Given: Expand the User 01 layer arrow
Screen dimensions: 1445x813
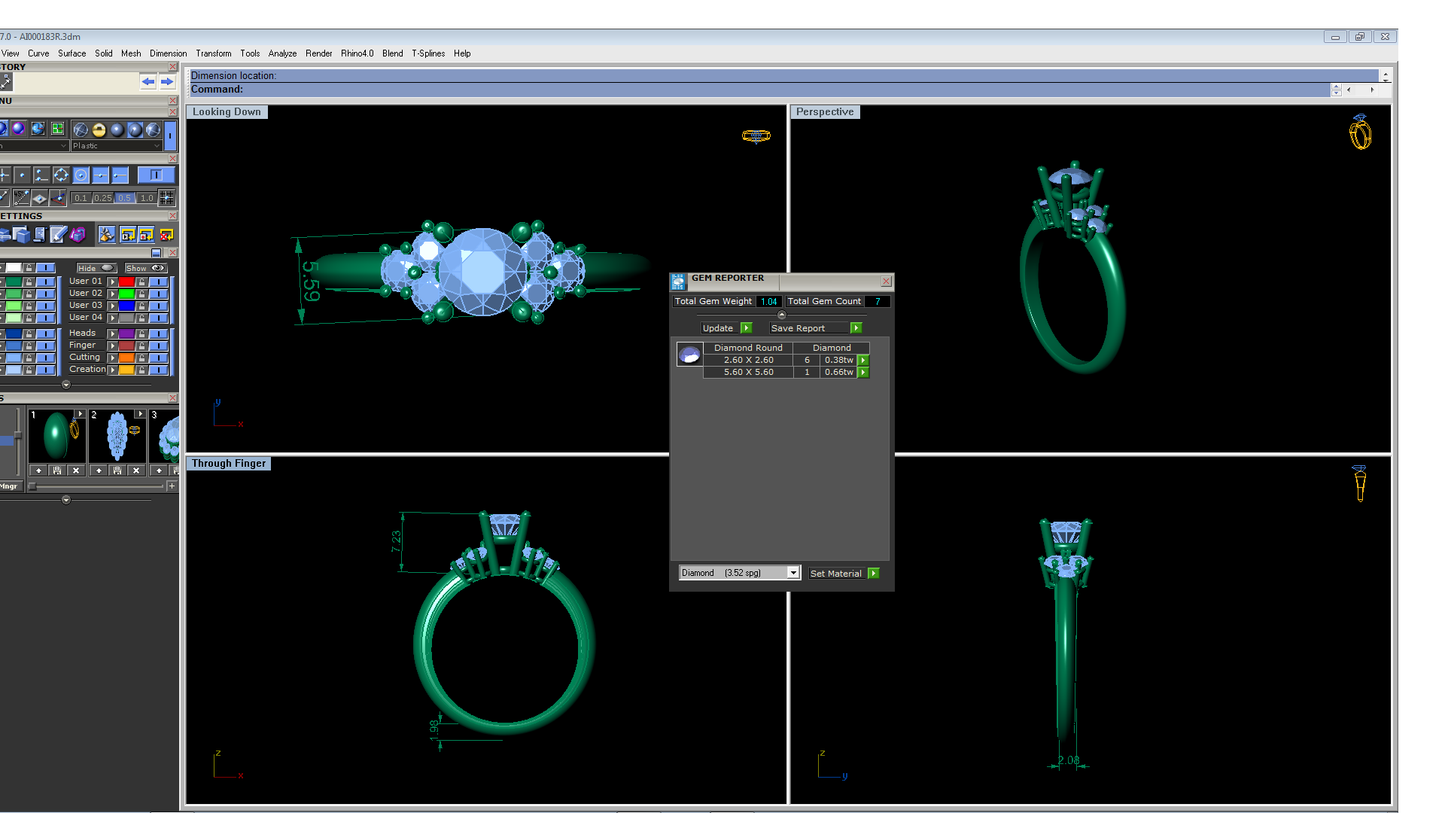Looking at the screenshot, I should [112, 281].
